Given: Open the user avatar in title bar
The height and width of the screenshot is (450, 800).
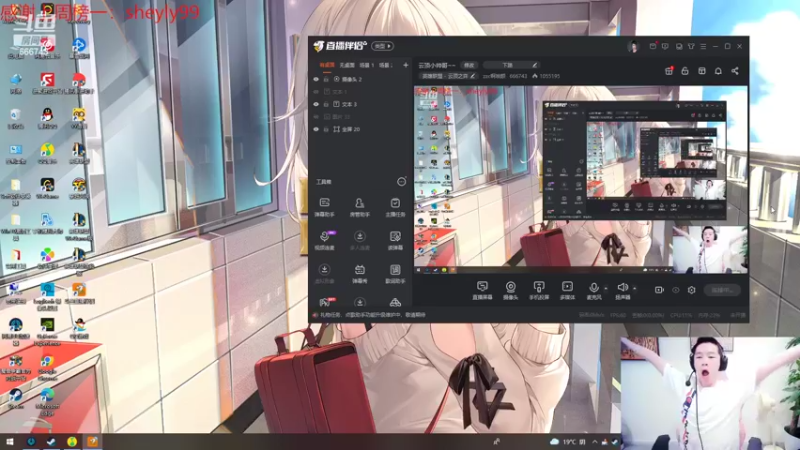Looking at the screenshot, I should [633, 46].
